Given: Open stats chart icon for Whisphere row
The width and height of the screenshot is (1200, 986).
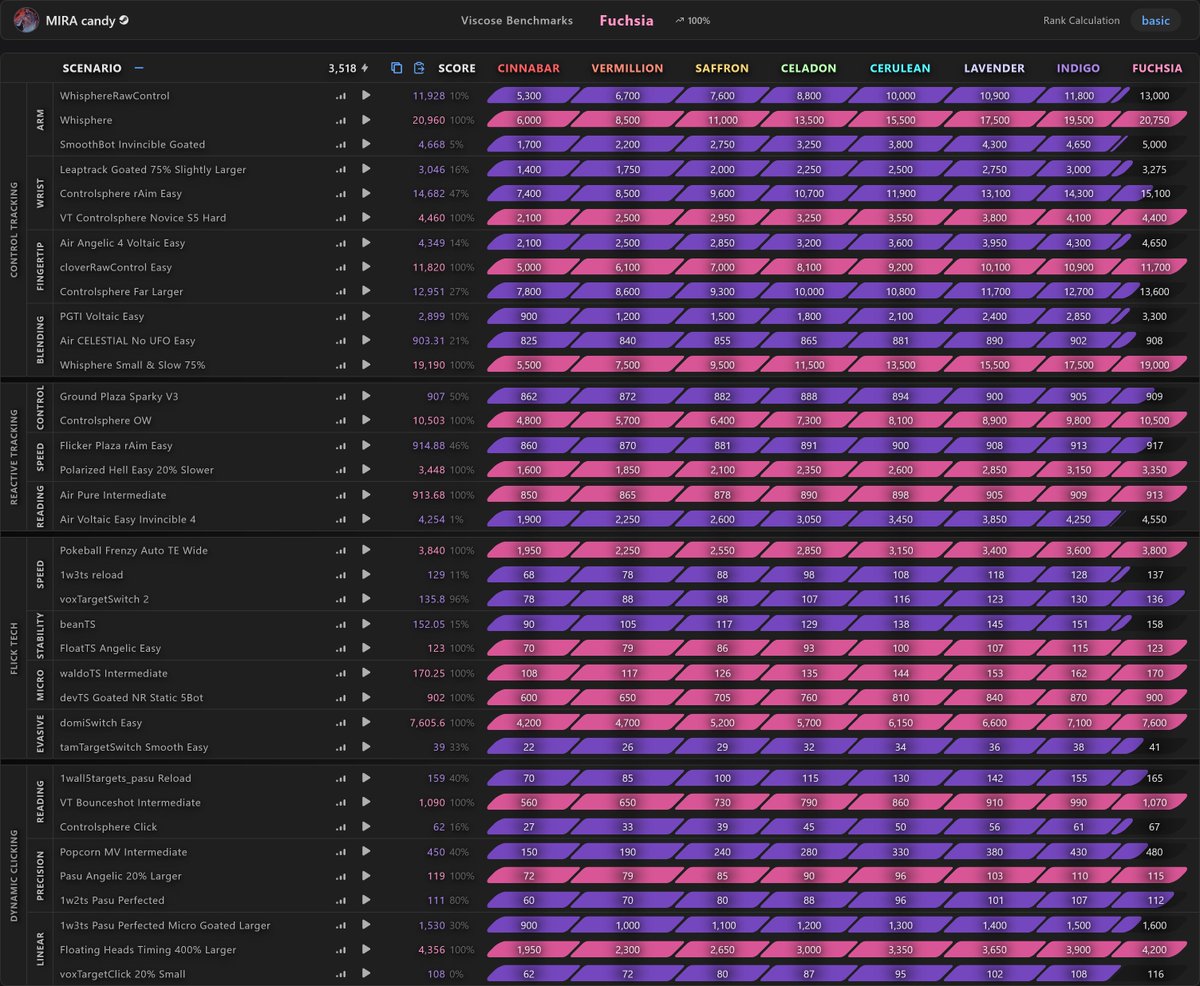Looking at the screenshot, I should (x=341, y=120).
